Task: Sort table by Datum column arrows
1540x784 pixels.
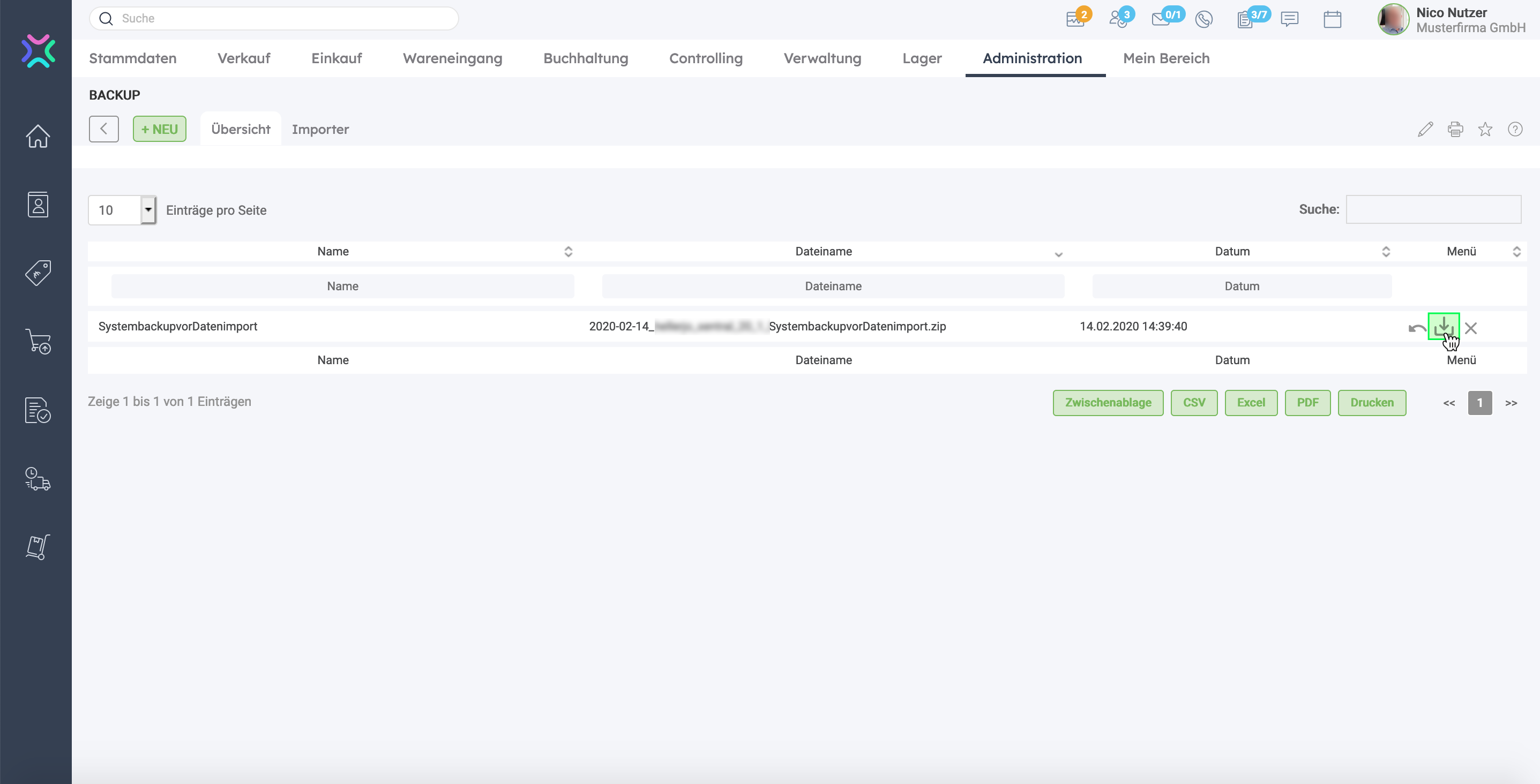Action: coord(1386,252)
